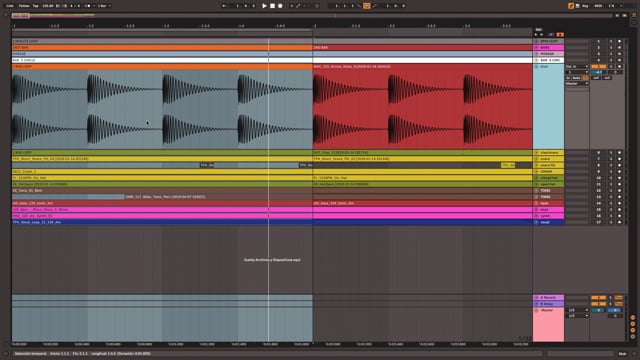Toggle the Punch-In switch left of Loop
This screenshot has width=640, height=360.
(360, 6)
